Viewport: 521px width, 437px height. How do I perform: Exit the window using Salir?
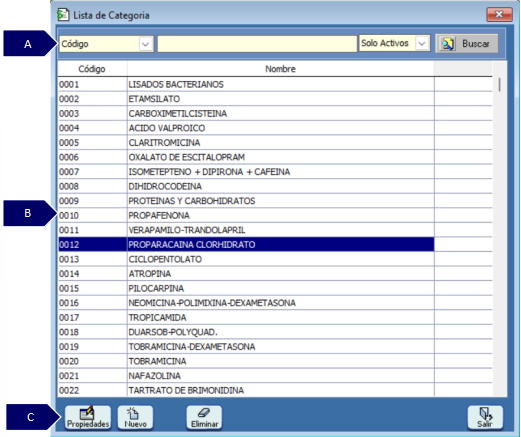click(485, 417)
